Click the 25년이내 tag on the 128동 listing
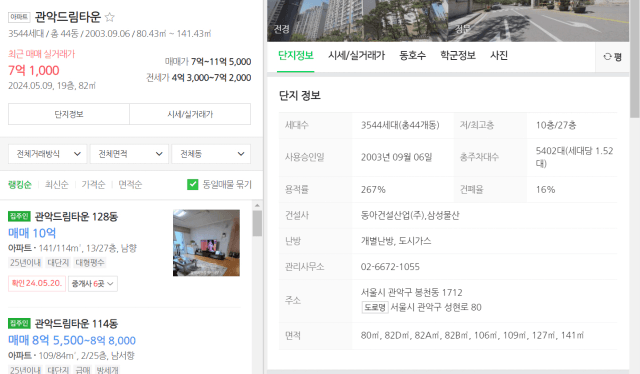Viewport: 640px width, 374px height. [x=25, y=263]
